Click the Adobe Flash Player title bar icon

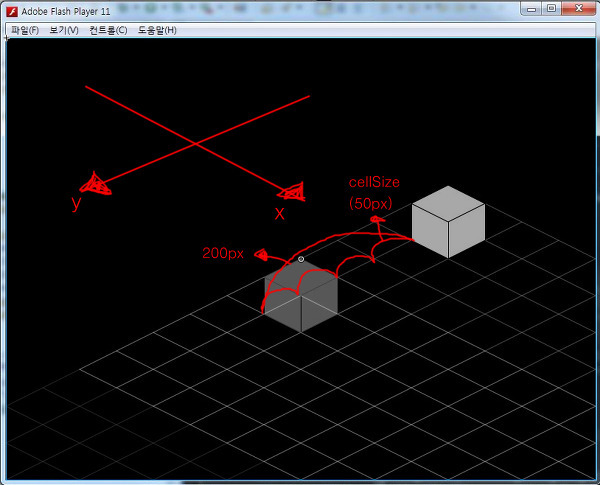pos(12,11)
